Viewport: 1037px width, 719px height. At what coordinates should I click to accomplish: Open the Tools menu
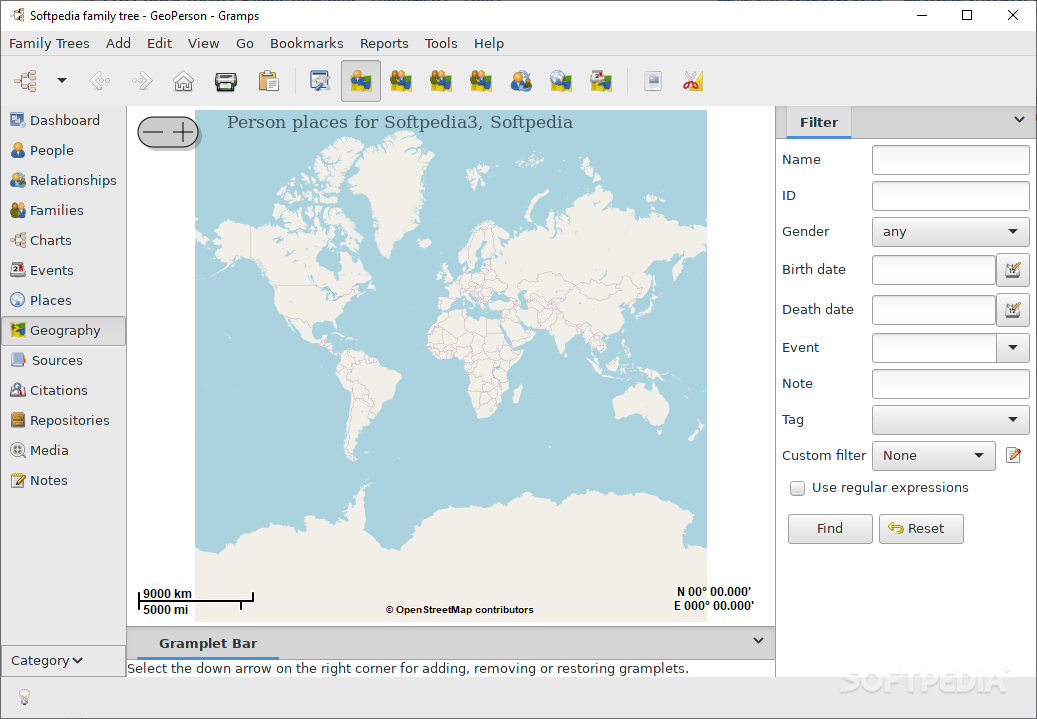440,44
